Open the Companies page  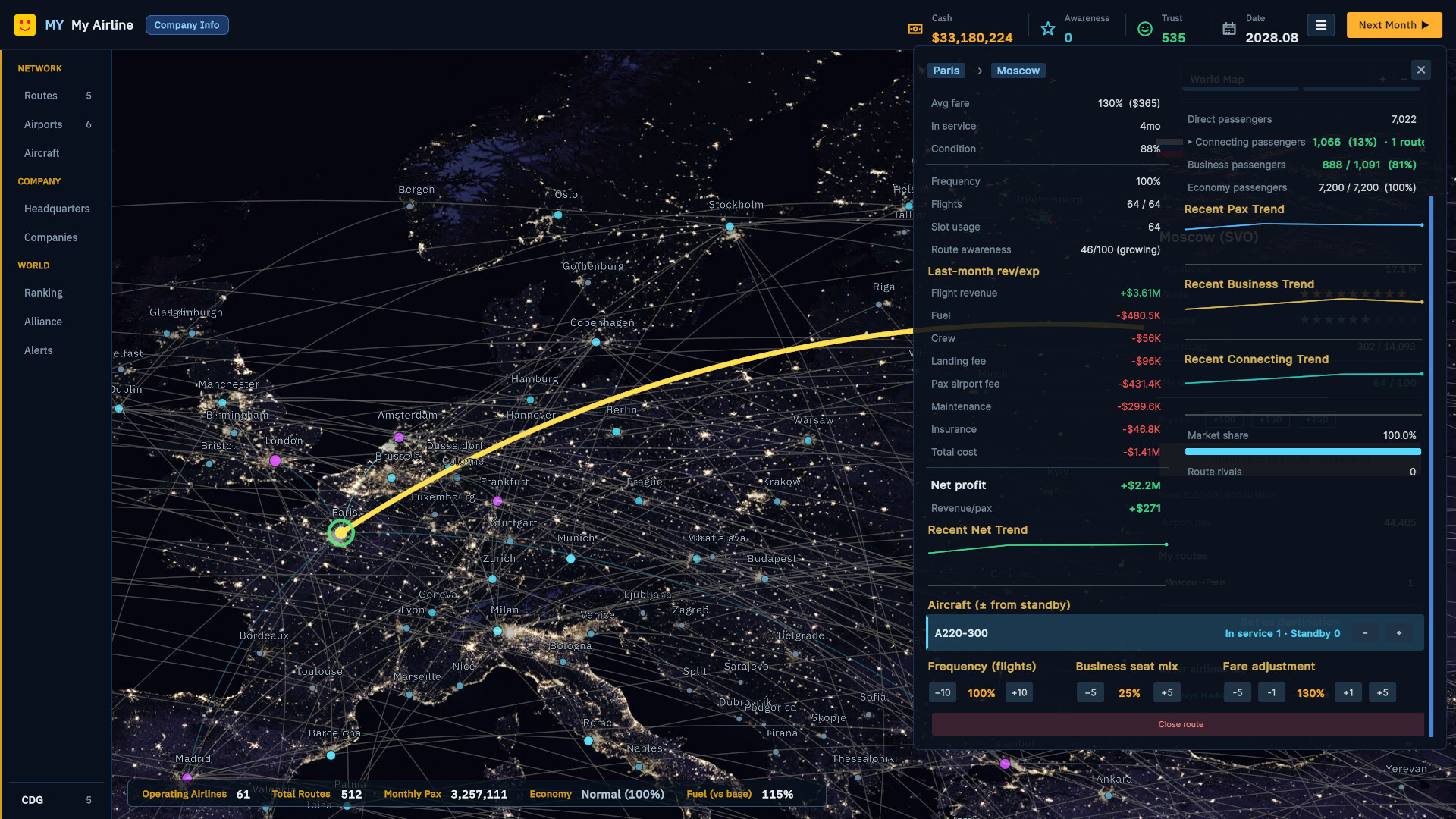click(x=56, y=237)
